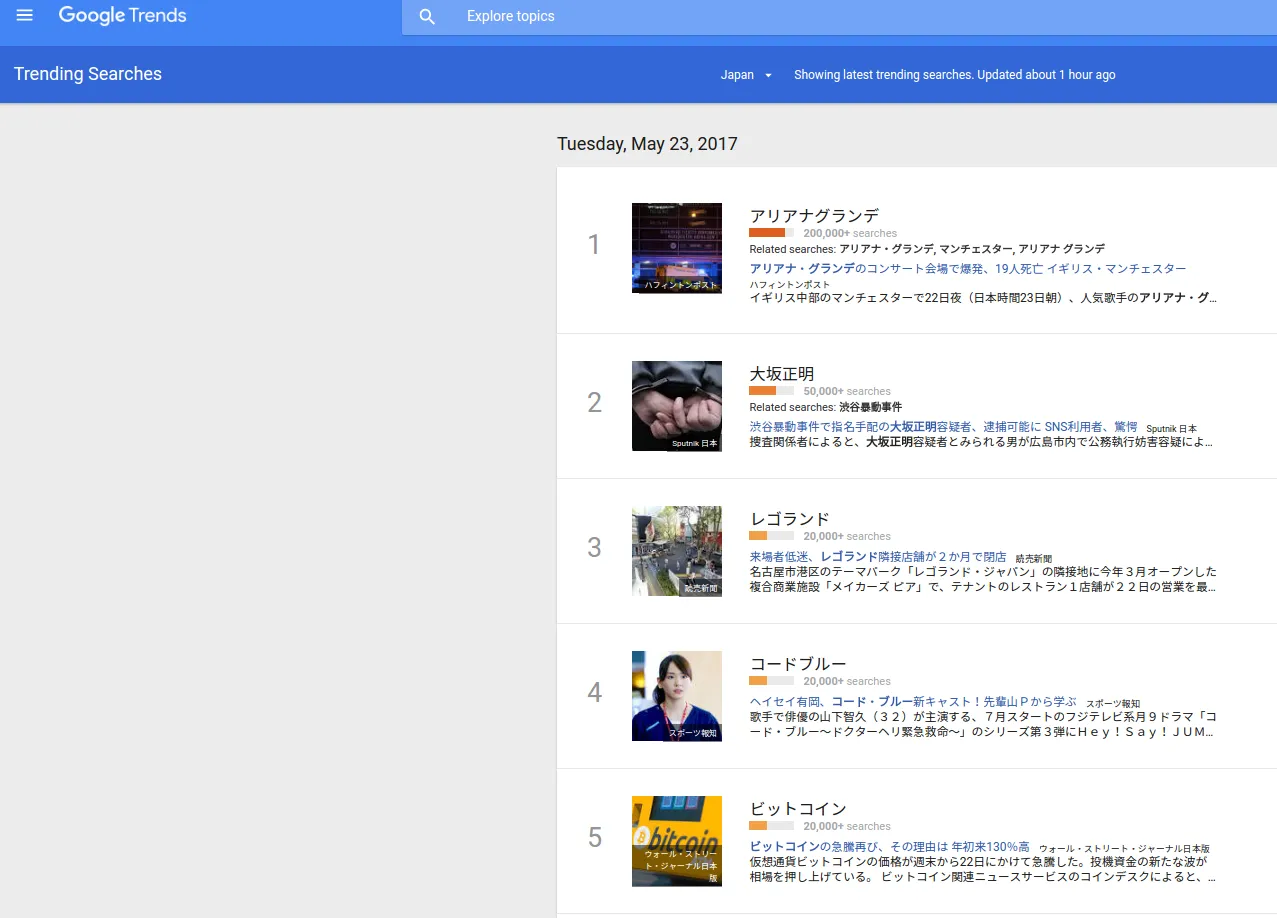
Task: Open article about コンサート会場で爆発、19人死亡
Action: (x=968, y=269)
